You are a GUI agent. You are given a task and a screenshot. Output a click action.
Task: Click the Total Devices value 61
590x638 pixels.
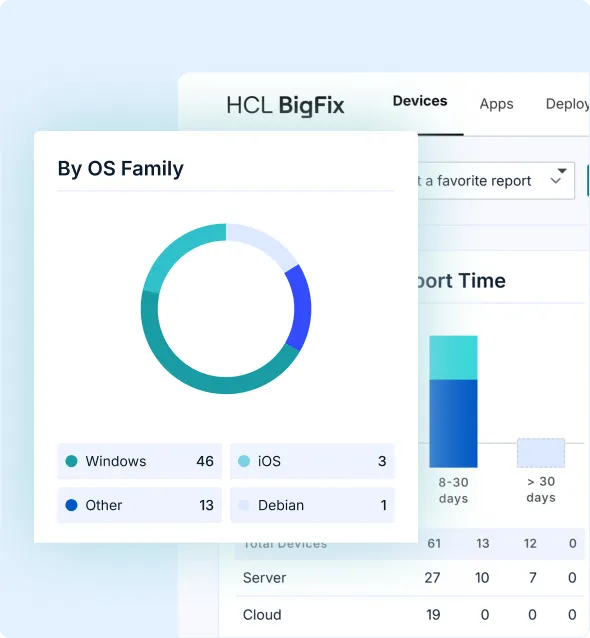(x=434, y=544)
